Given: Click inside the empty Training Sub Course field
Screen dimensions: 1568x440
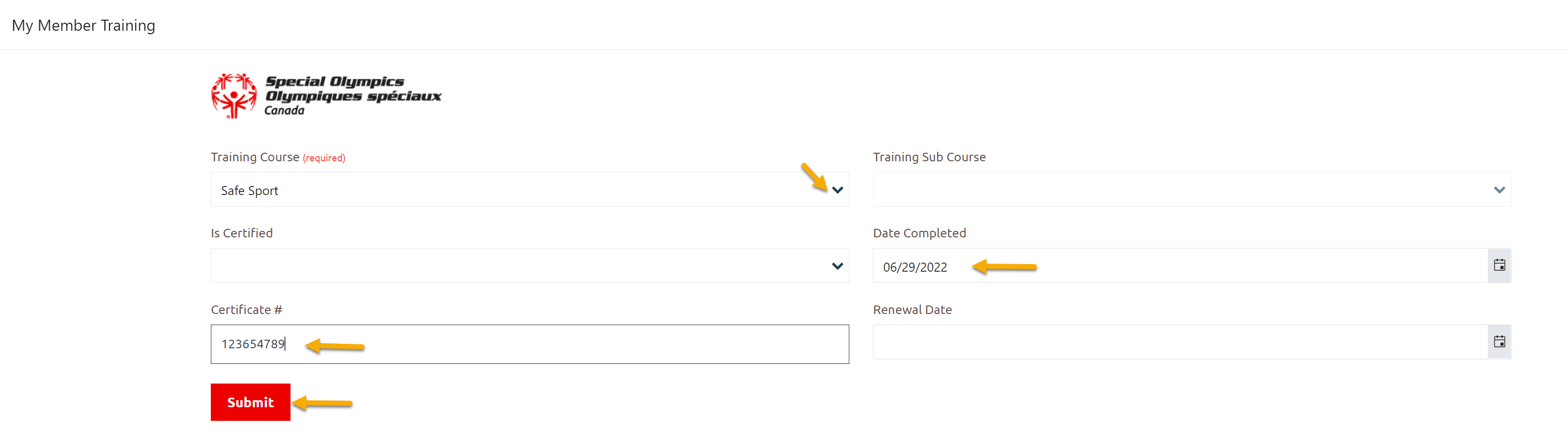Looking at the screenshot, I should coord(1191,190).
